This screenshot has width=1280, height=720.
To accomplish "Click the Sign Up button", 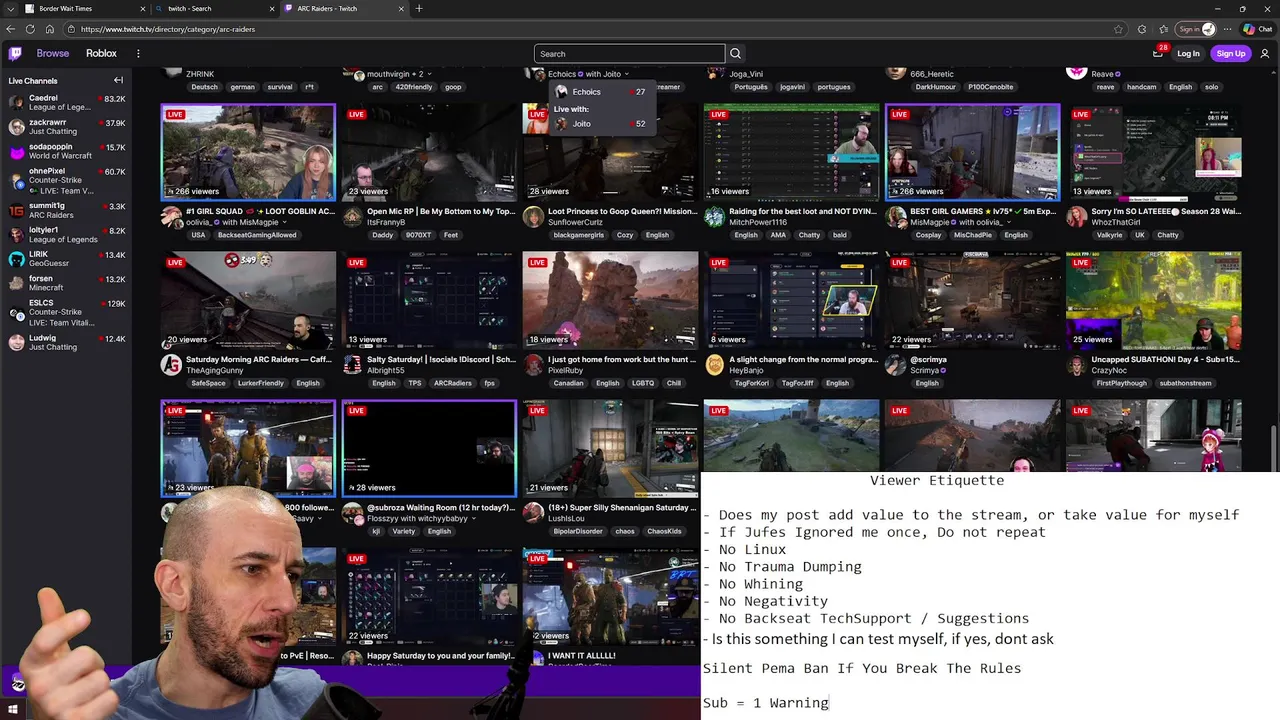I will point(1231,53).
